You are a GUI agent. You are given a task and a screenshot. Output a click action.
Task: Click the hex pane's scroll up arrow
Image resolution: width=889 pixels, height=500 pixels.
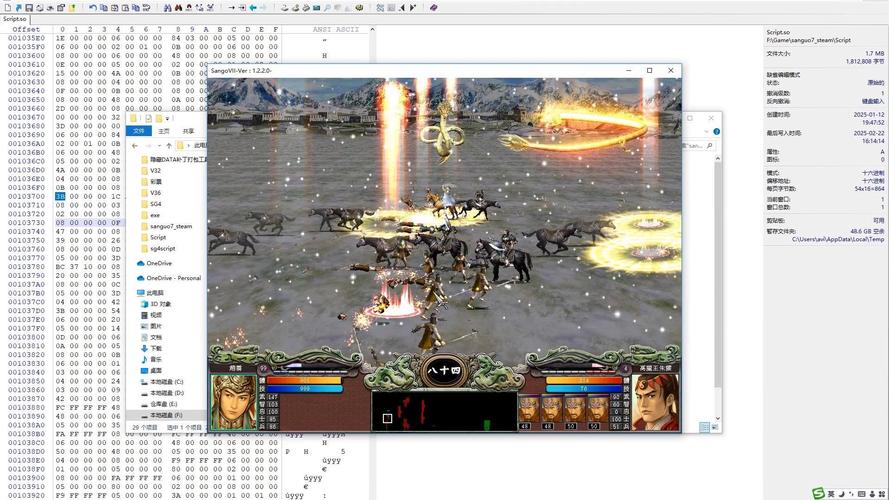(x=372, y=29)
